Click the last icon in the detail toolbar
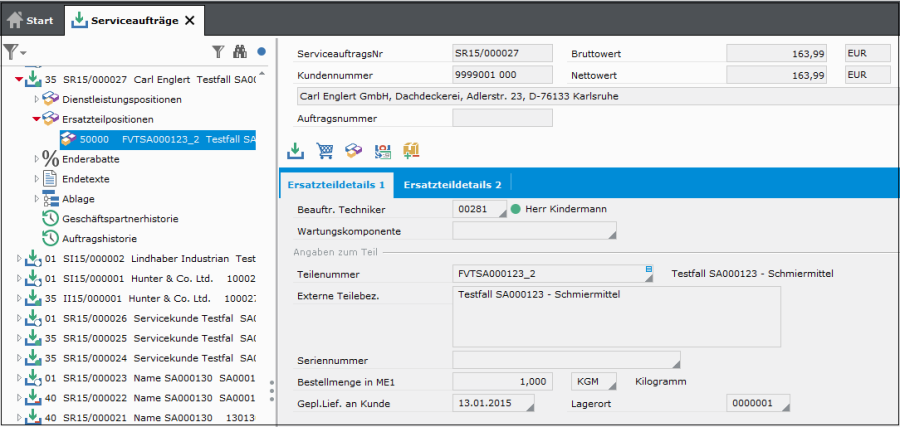Screen dimensions: 900x427 point(411,151)
